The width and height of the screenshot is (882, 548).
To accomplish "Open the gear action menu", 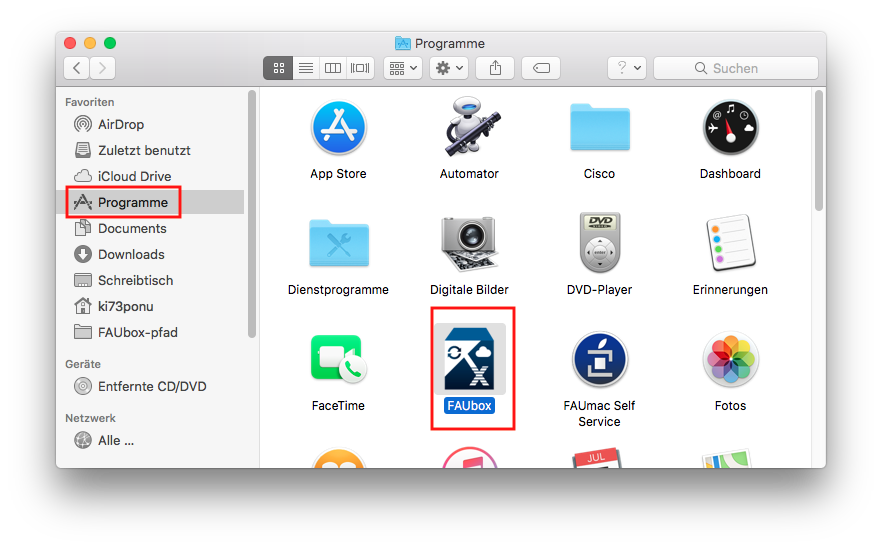I will pos(449,68).
